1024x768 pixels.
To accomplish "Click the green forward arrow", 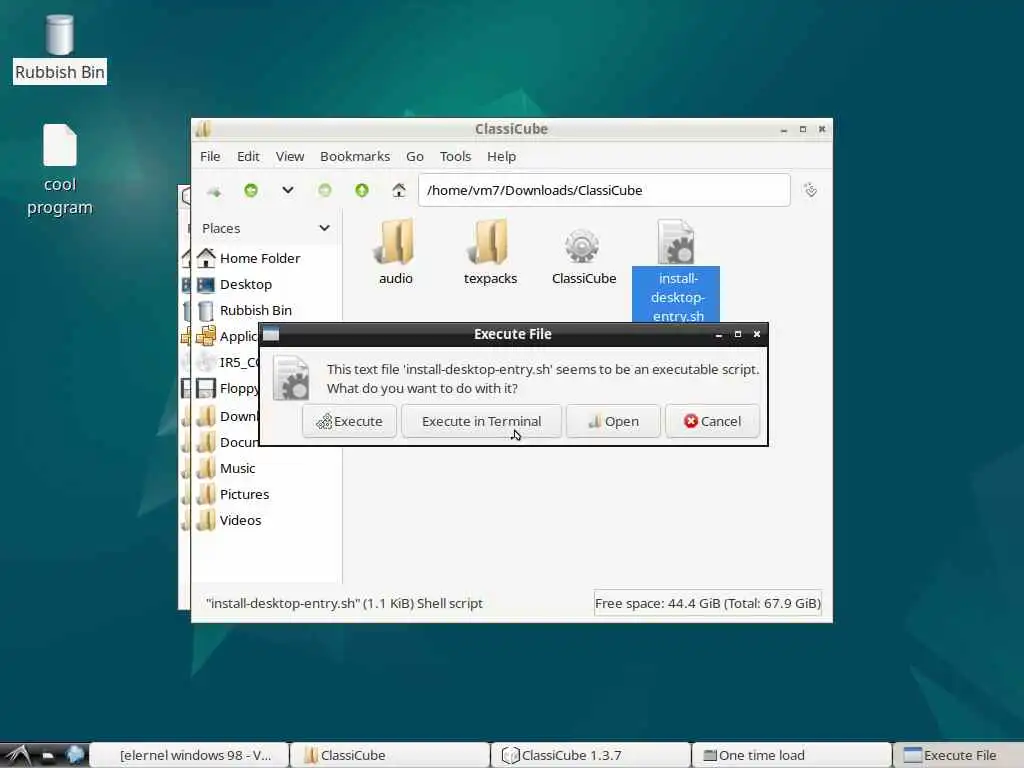I will click(325, 190).
